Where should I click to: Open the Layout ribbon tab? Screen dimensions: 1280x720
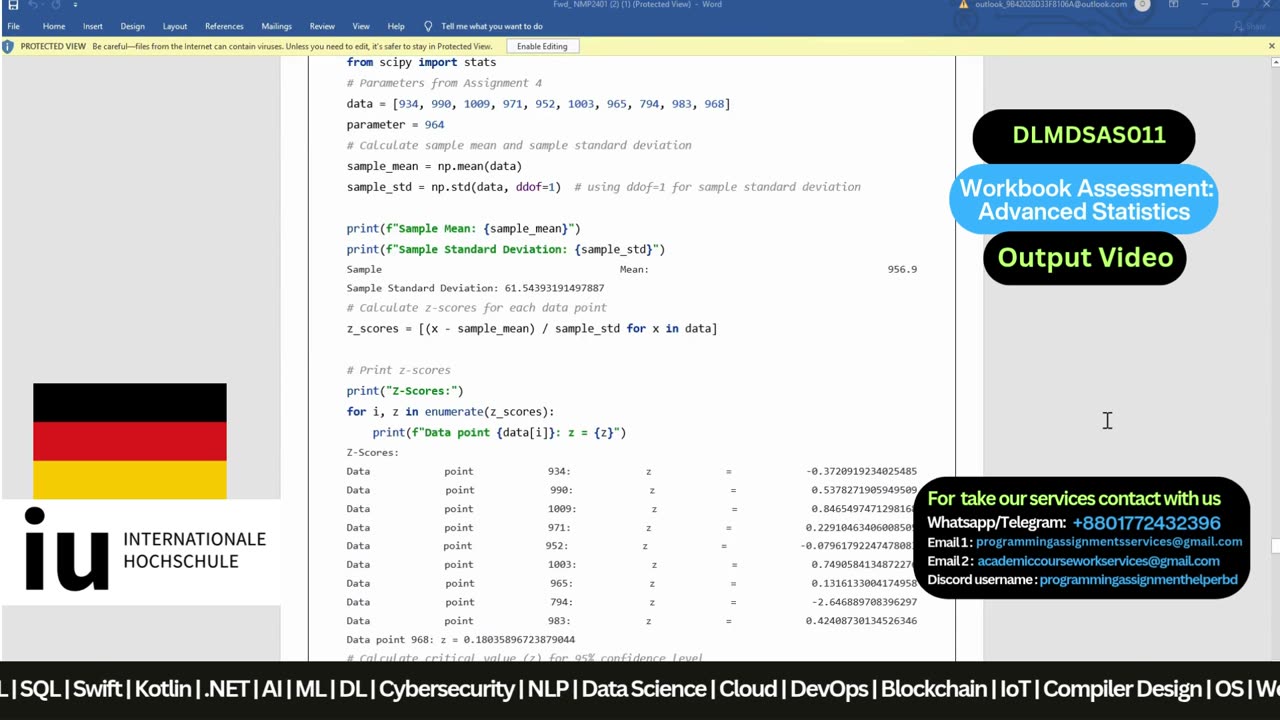175,26
